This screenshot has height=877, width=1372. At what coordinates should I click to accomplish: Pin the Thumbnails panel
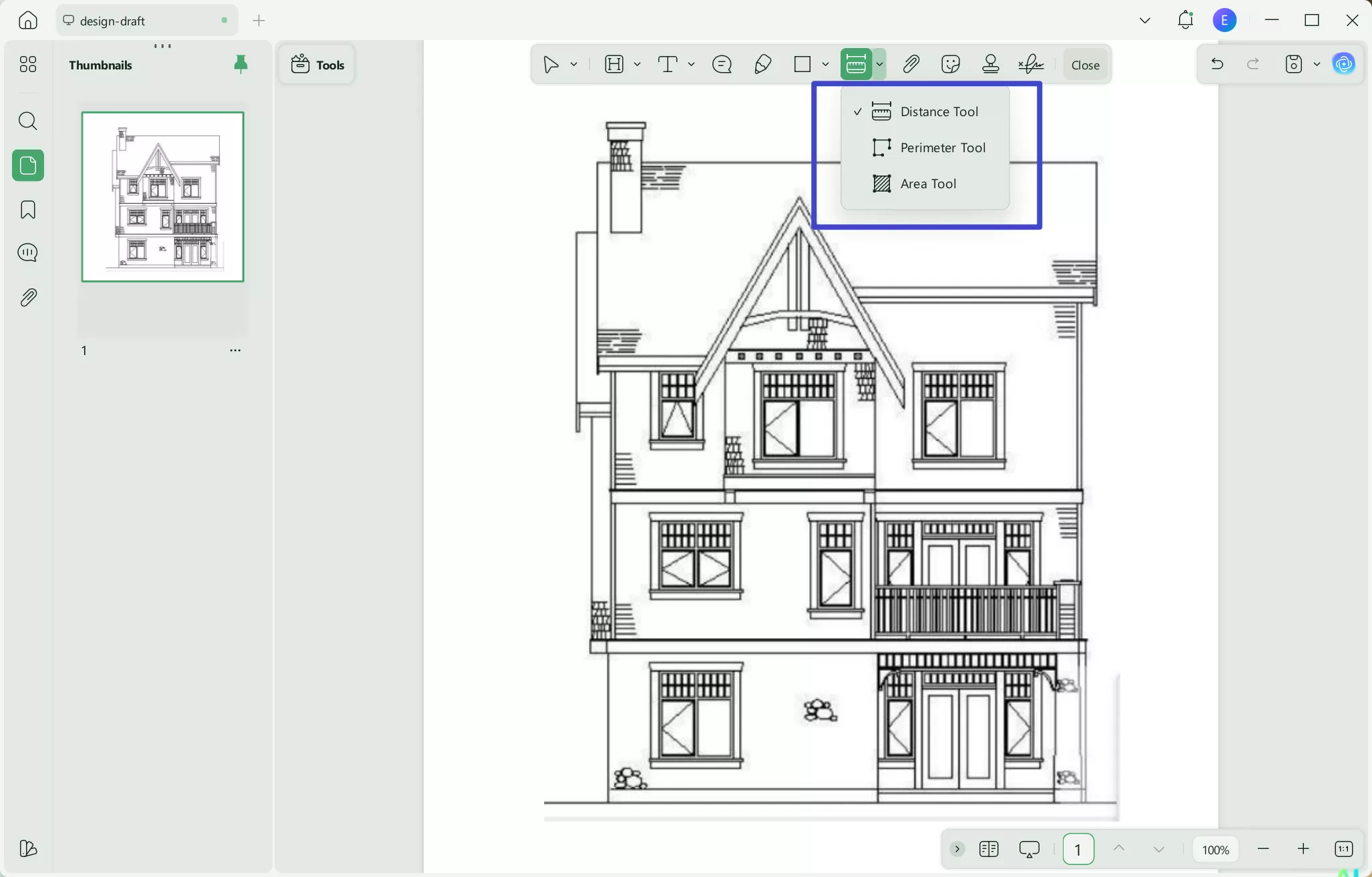pos(240,64)
